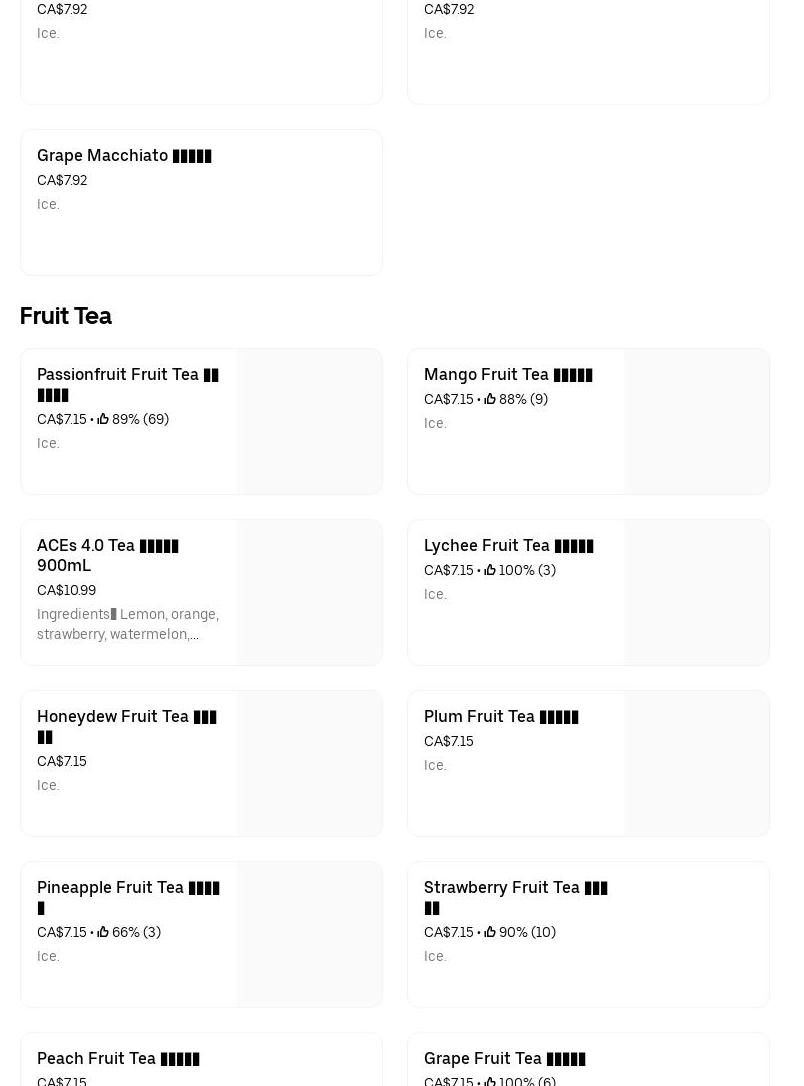This screenshot has width=804, height=1086.
Task: Click the Fruit Tea section heading
Action: [x=66, y=316]
